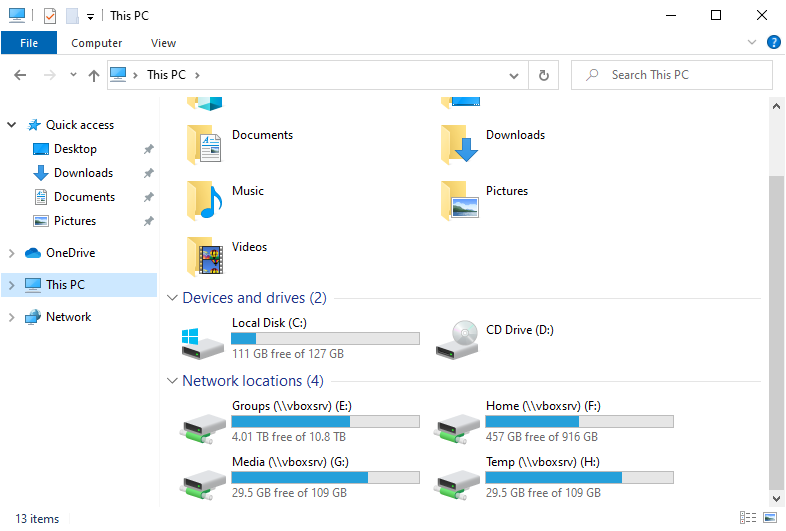Open the Computer ribbon tab

(97, 43)
